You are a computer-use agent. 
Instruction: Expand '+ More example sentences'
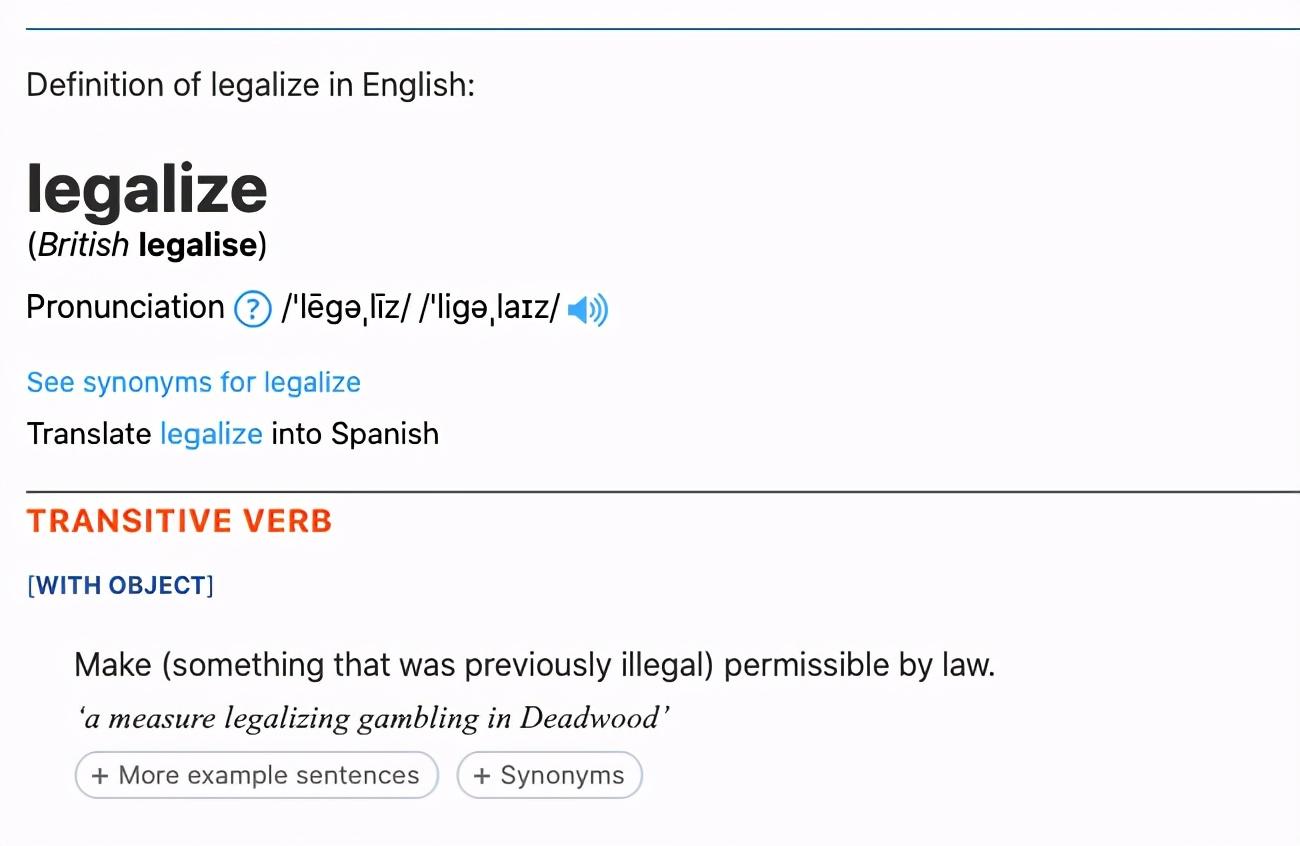click(x=257, y=775)
